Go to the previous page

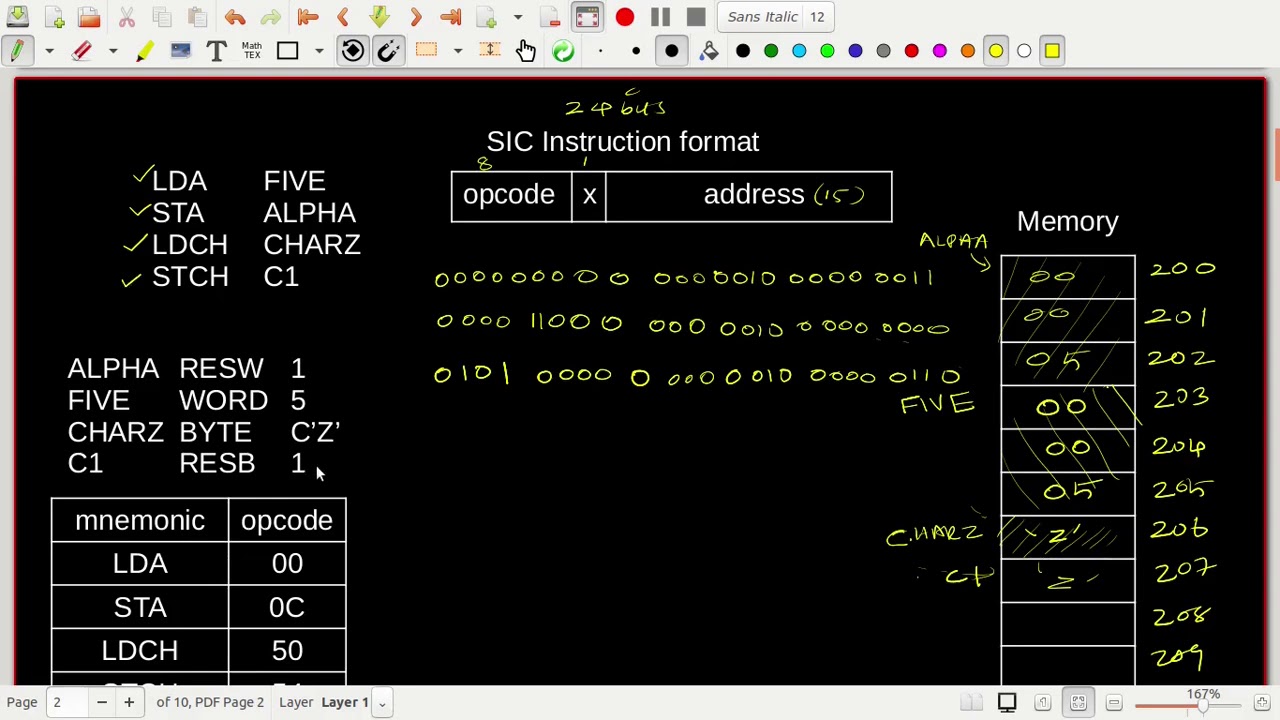[x=343, y=17]
